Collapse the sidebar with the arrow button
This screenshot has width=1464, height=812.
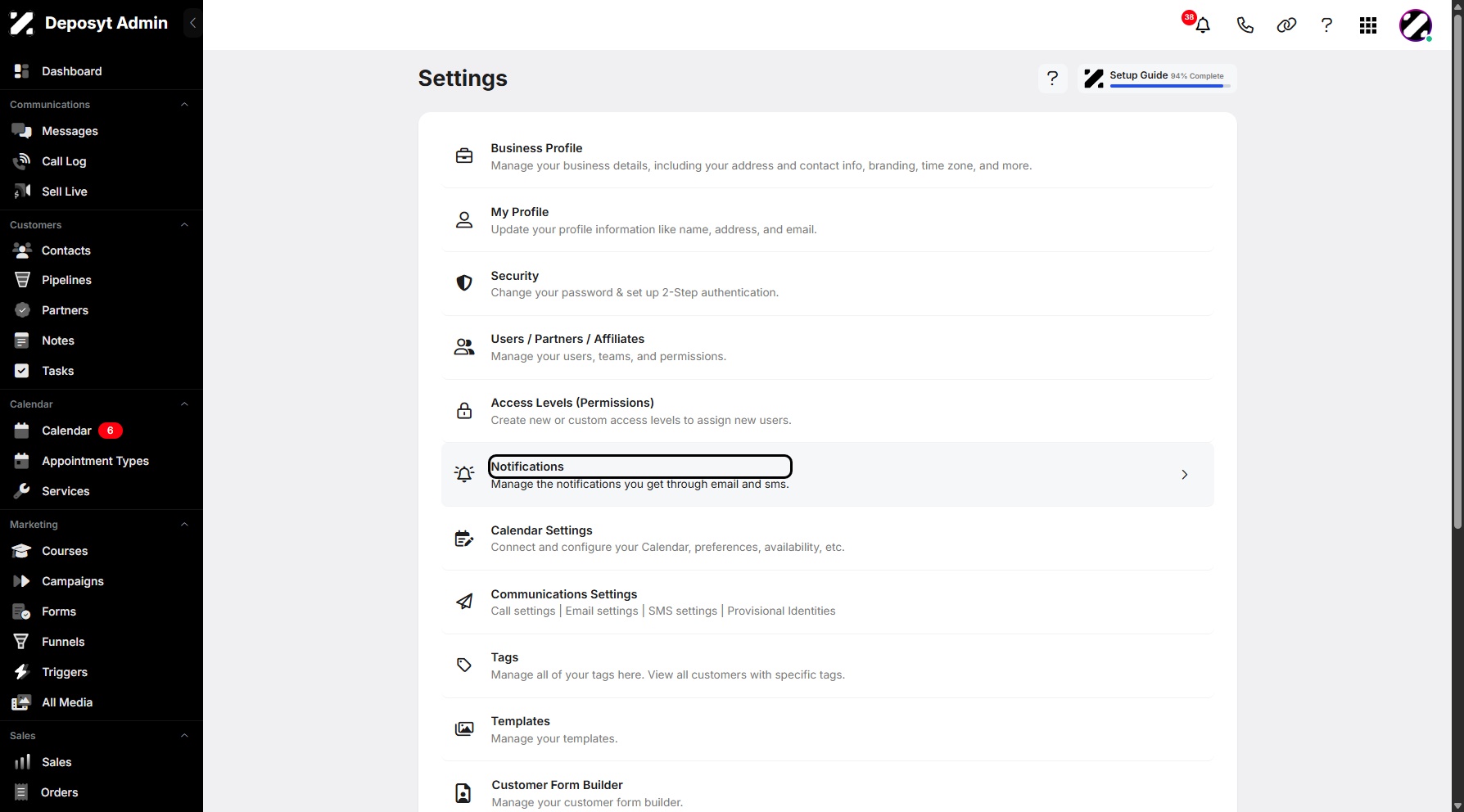tap(192, 23)
